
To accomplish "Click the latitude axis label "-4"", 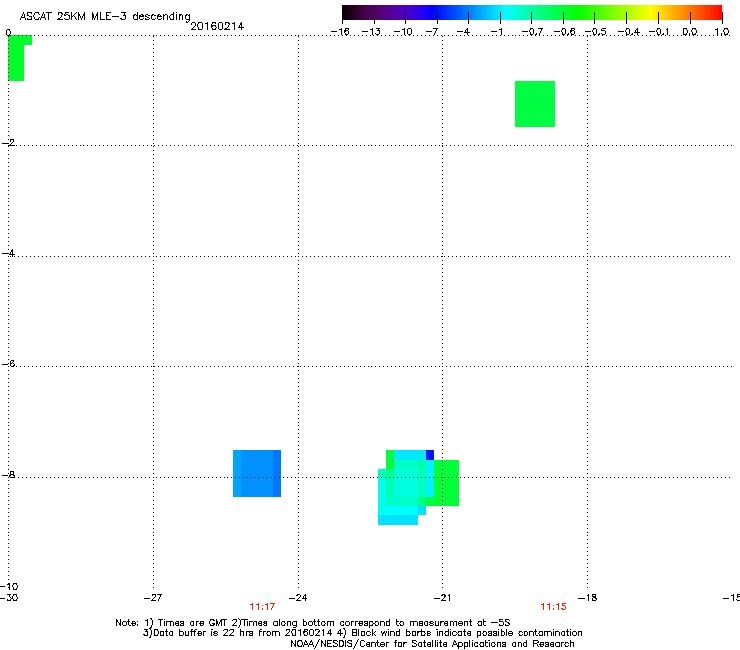I will pyautogui.click(x=8, y=253).
